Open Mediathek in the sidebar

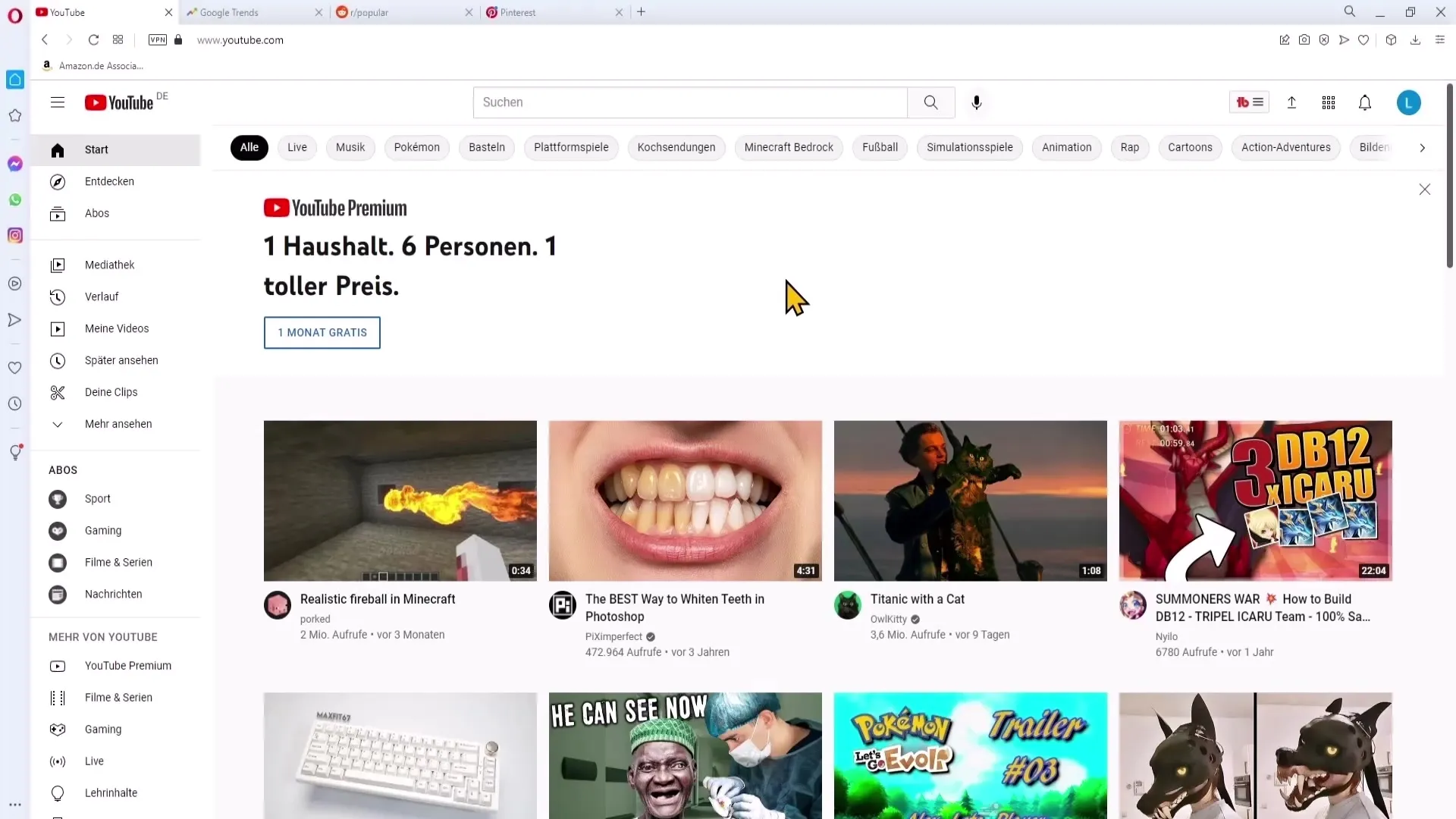(115, 265)
